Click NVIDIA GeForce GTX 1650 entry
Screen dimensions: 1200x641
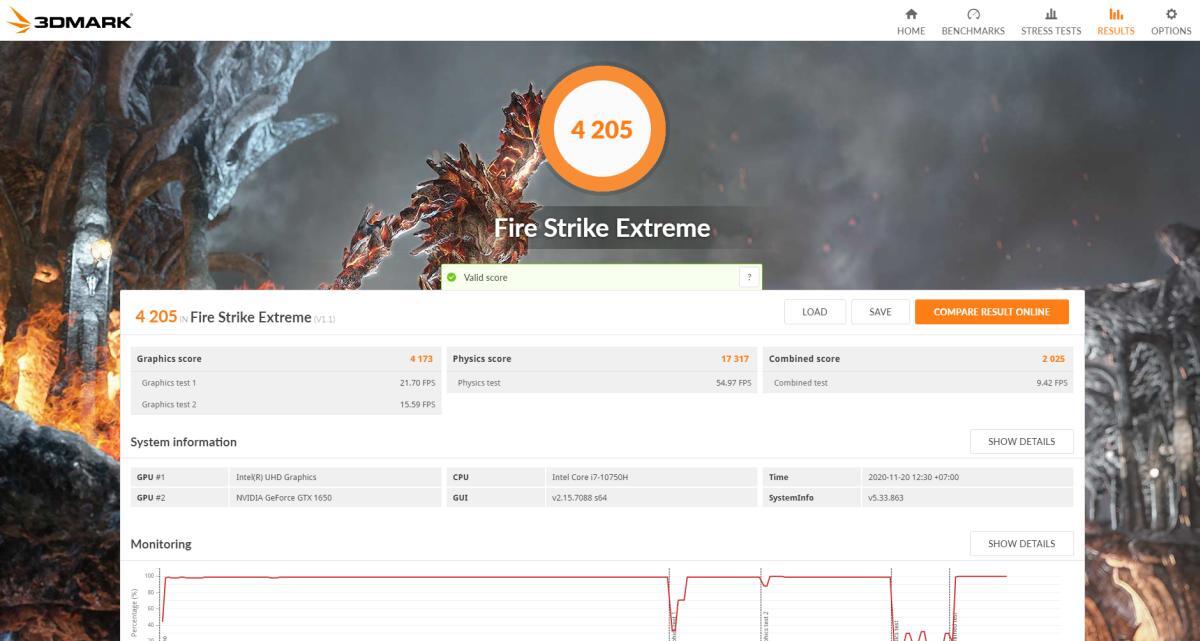click(283, 498)
